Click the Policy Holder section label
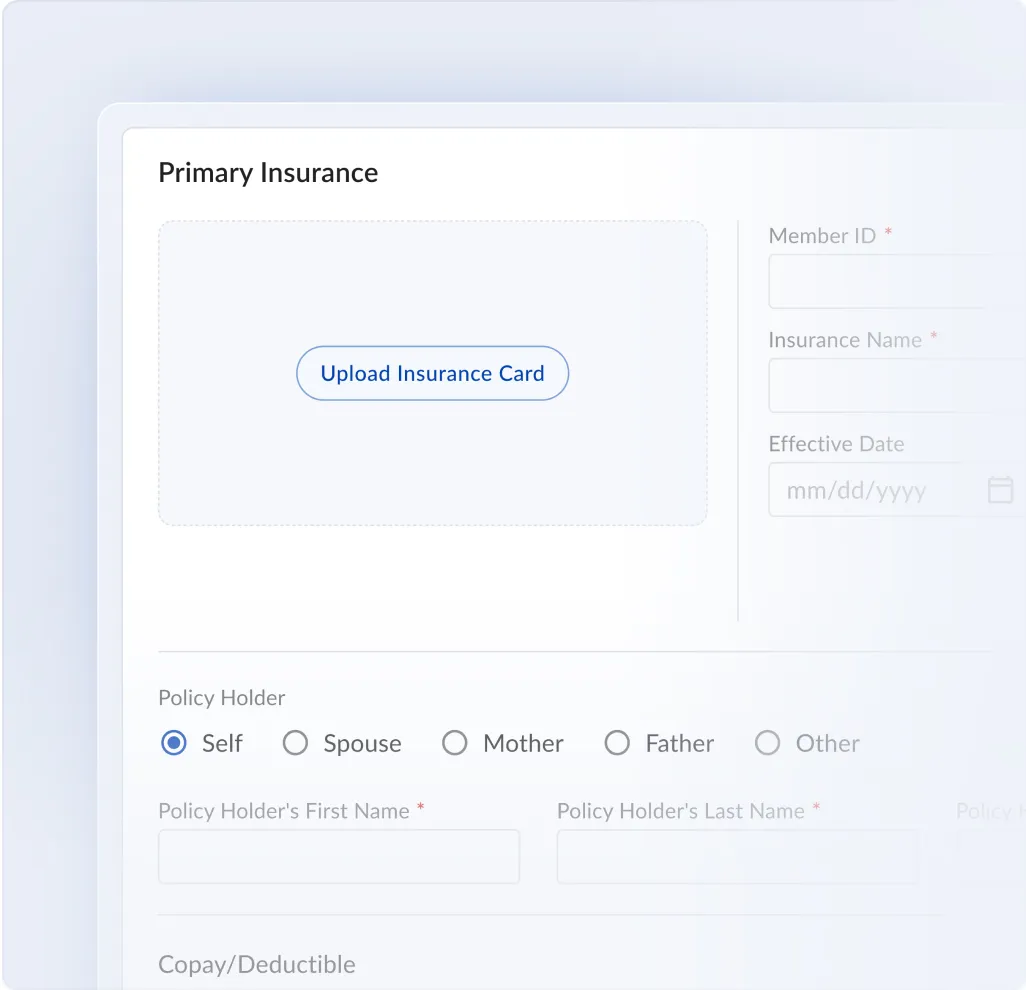 pyautogui.click(x=222, y=698)
